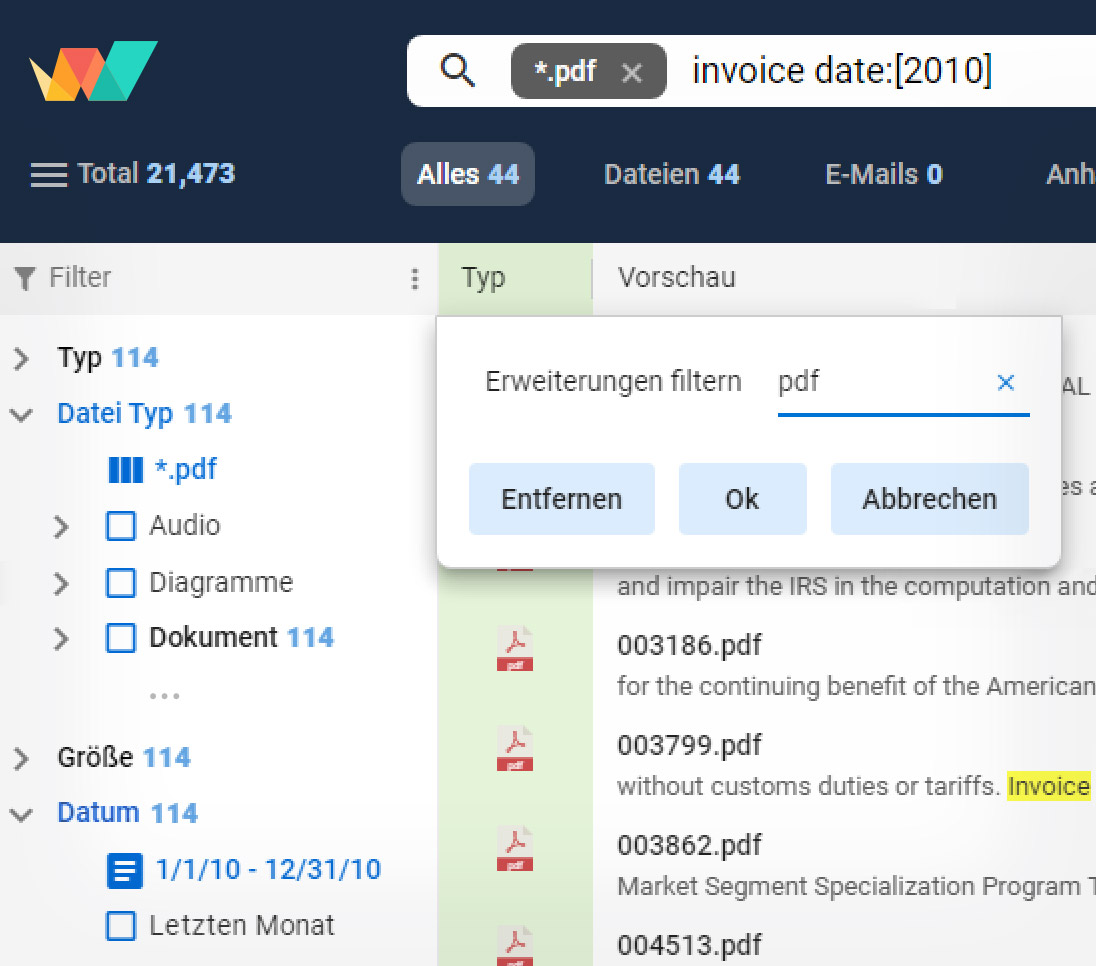Click the *.pdf filter column icon

tap(126, 470)
